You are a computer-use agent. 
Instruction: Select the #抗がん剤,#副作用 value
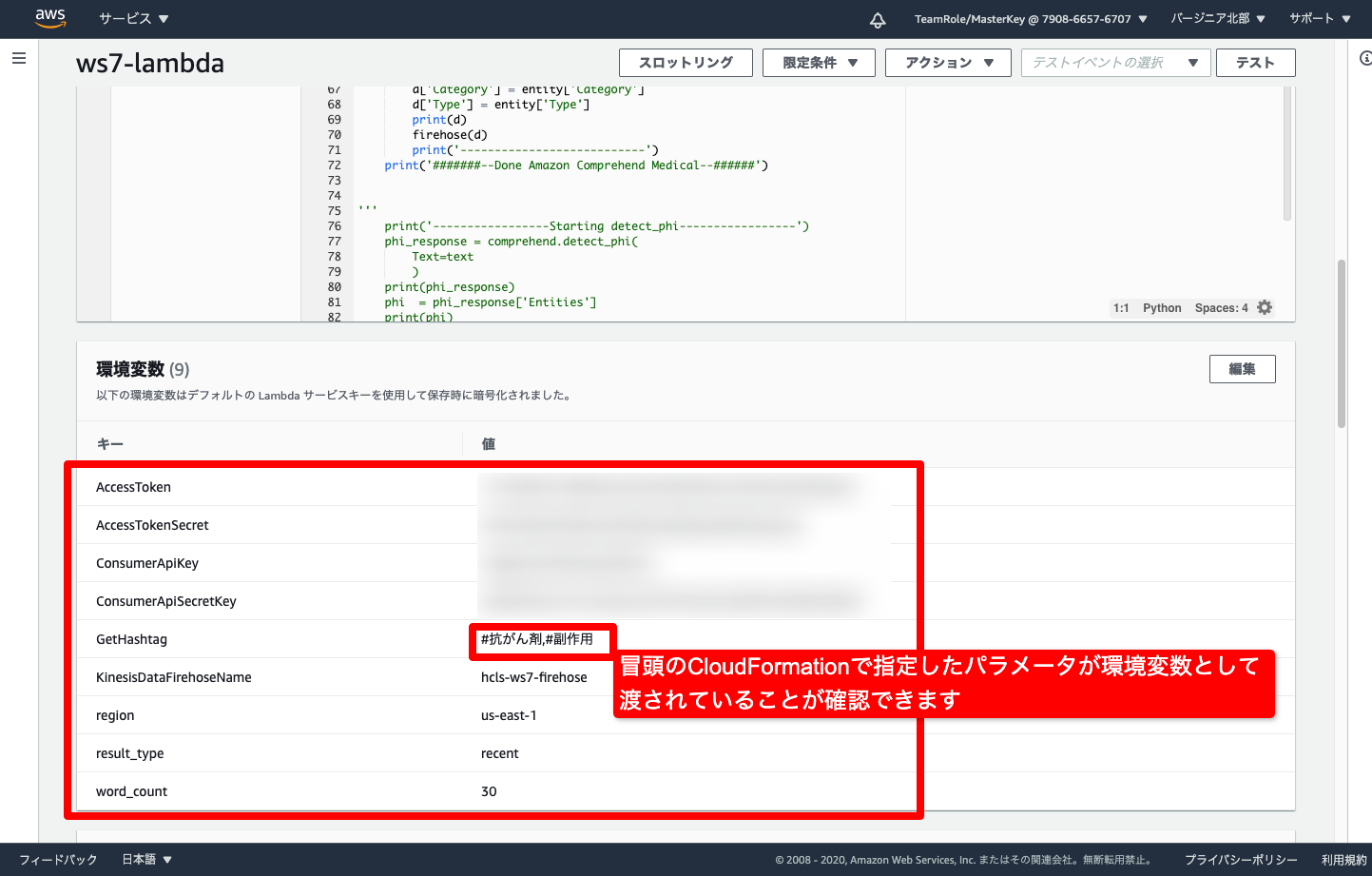(537, 639)
